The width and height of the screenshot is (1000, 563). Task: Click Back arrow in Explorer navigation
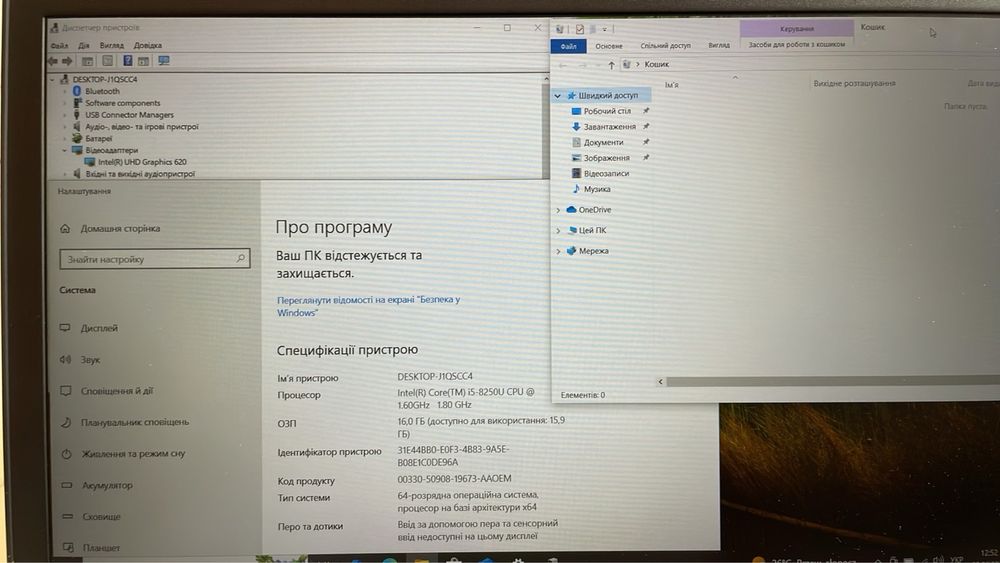pyautogui.click(x=562, y=65)
